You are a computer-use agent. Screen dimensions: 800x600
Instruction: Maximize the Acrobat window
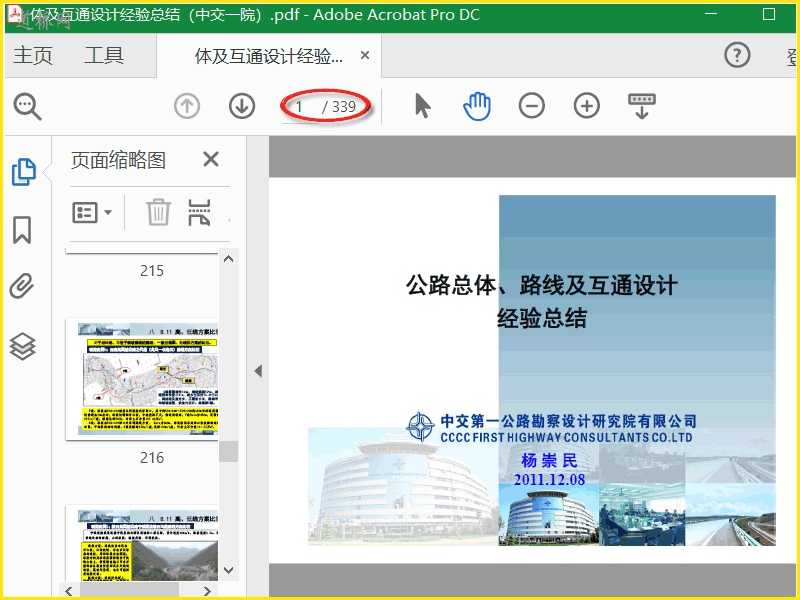[x=769, y=14]
